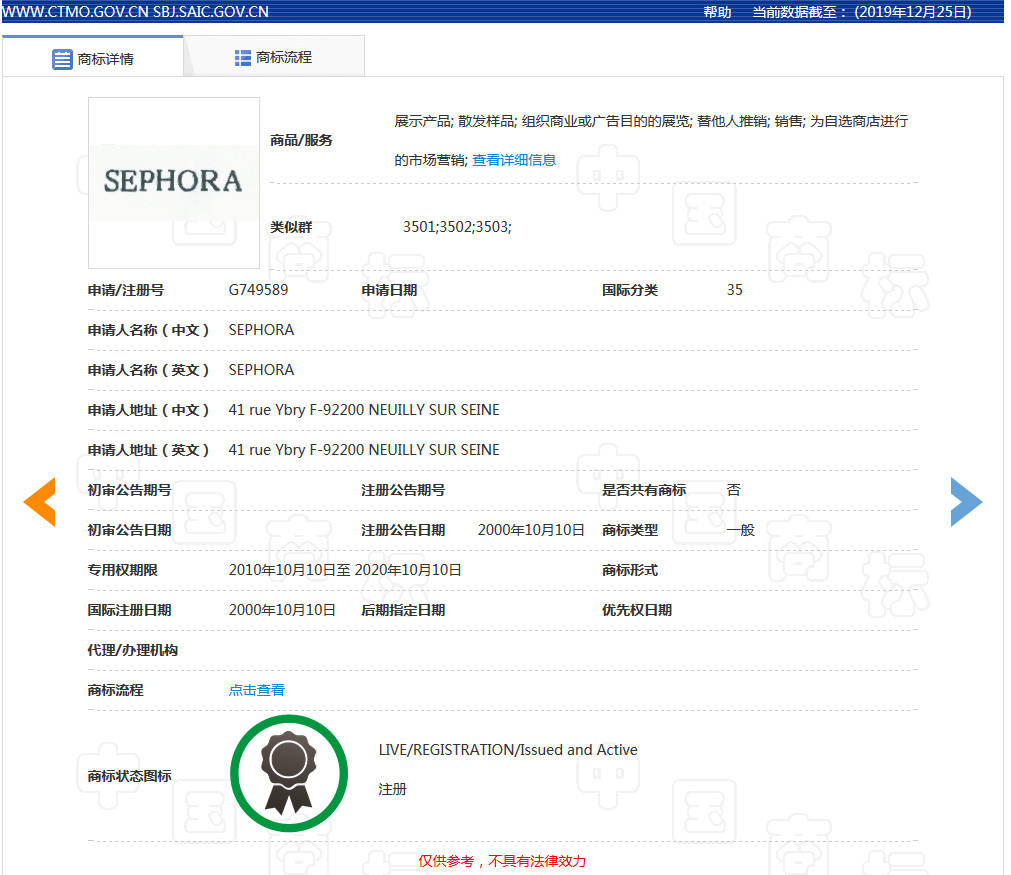1011x875 pixels.
Task: Click the 初审公告日期 field label
Action: (130, 529)
